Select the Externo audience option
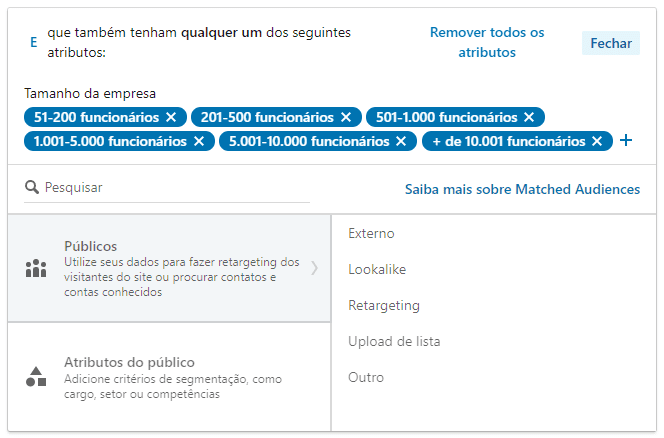The image size is (664, 438). click(x=371, y=233)
